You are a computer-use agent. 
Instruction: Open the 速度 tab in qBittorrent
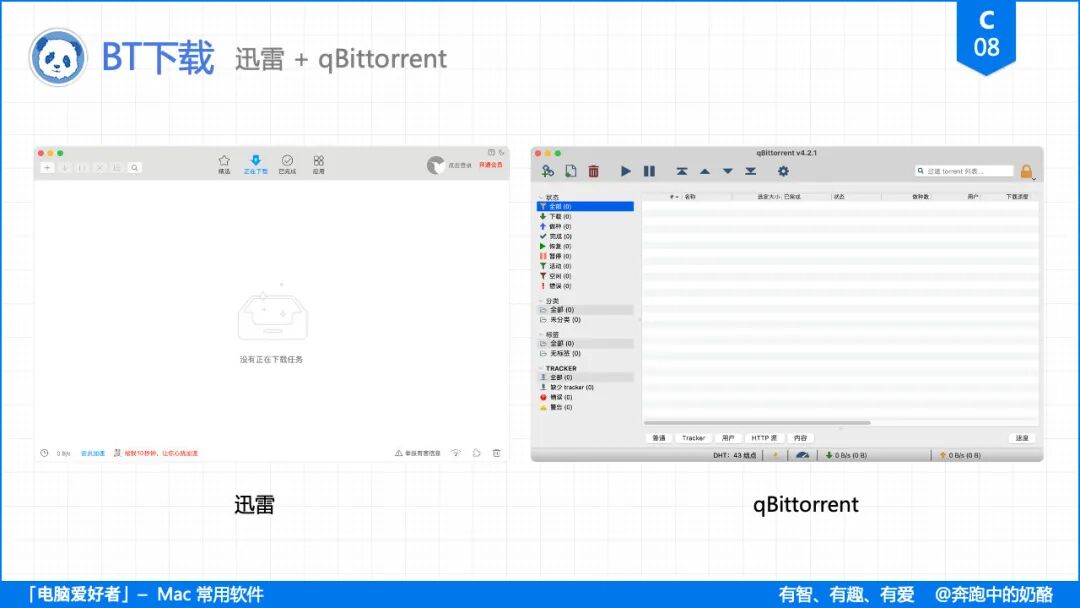pyautogui.click(x=1022, y=438)
